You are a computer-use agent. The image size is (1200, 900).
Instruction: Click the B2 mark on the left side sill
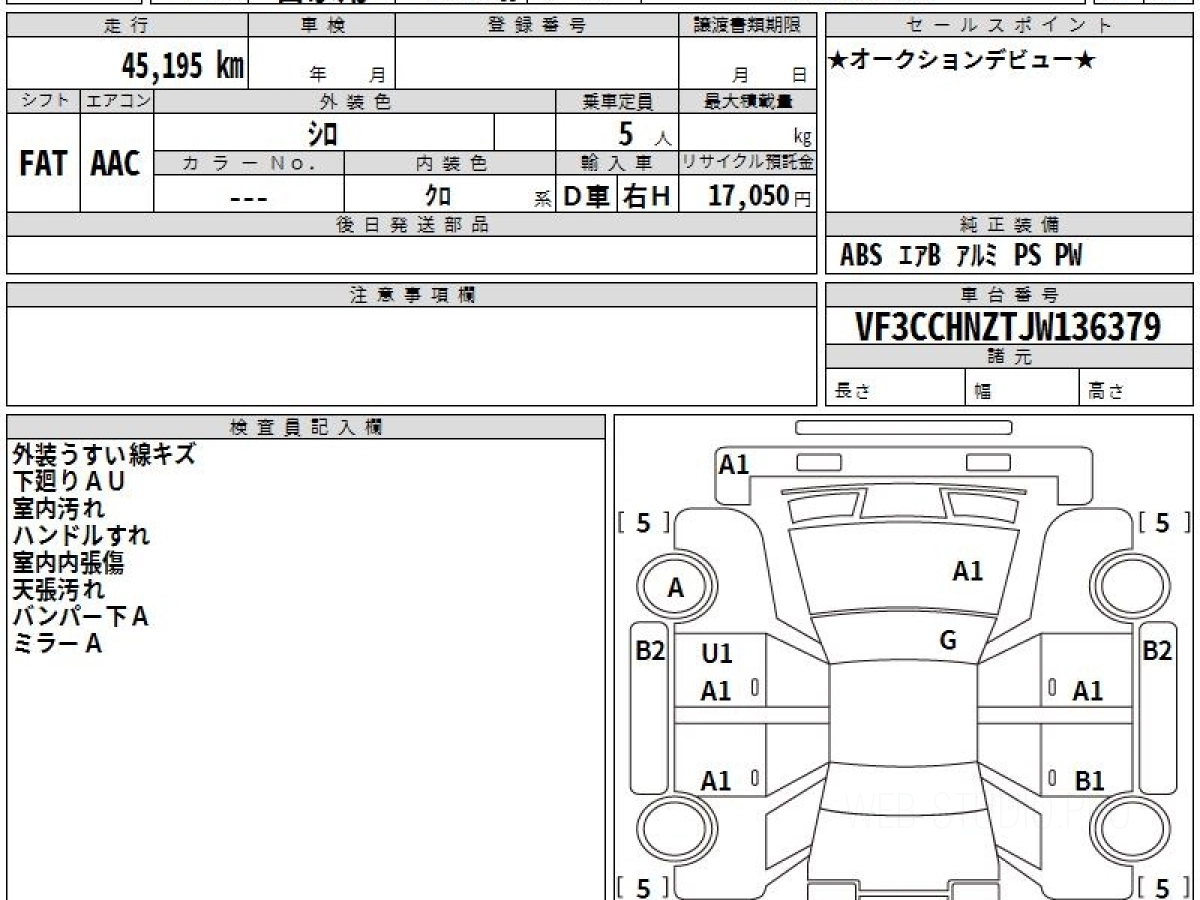coord(651,651)
